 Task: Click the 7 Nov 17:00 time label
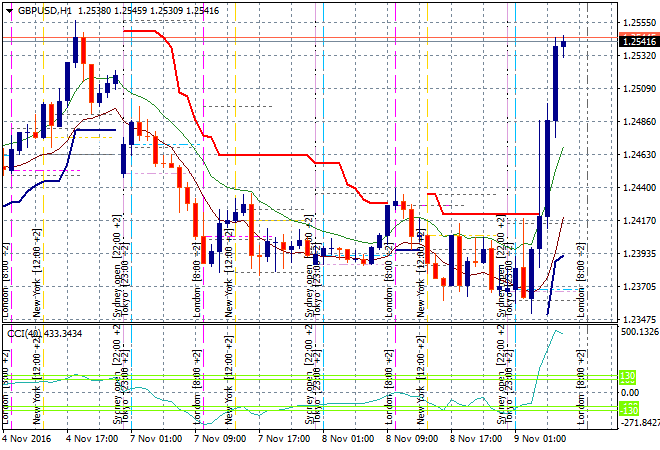[x=283, y=439]
